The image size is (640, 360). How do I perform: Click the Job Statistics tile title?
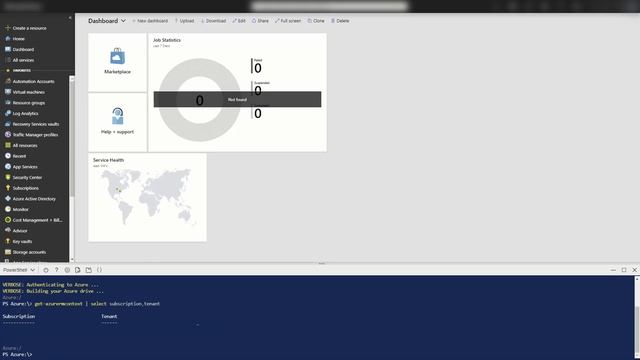(x=167, y=40)
